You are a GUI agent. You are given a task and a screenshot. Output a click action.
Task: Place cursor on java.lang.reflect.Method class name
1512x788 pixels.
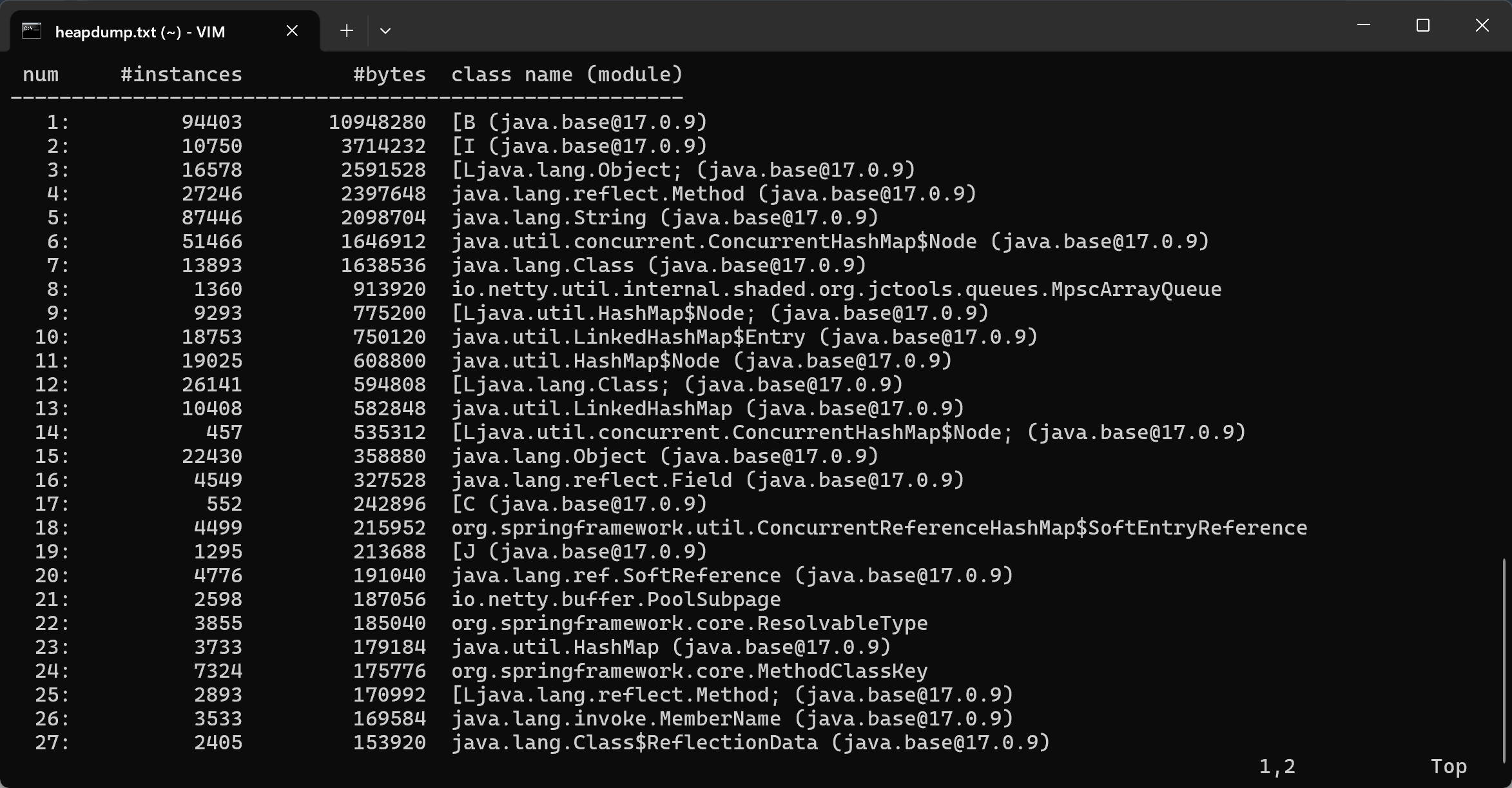tap(597, 194)
